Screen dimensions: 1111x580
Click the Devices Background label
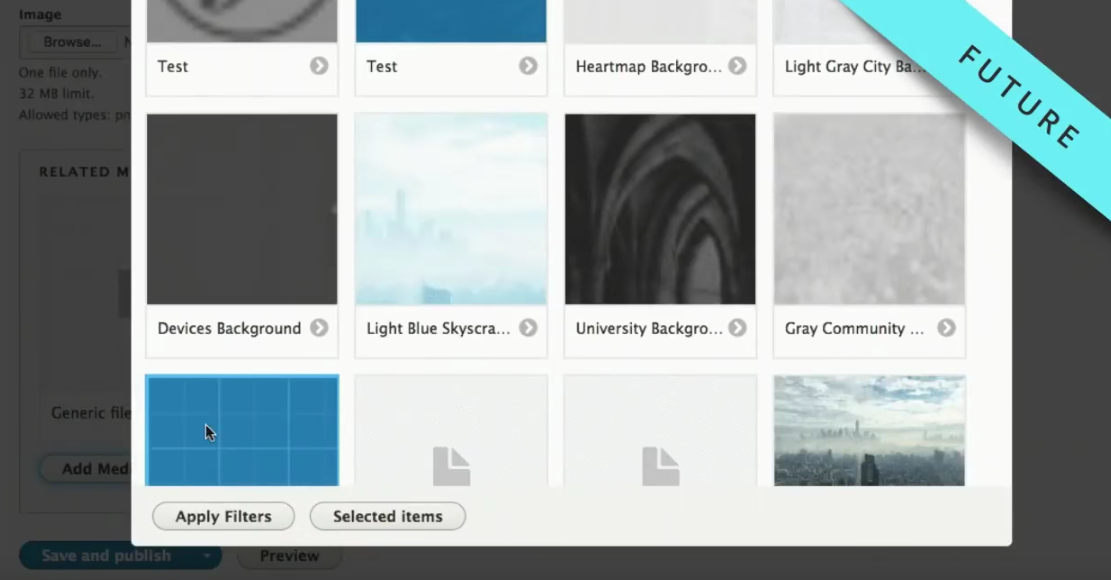point(230,329)
